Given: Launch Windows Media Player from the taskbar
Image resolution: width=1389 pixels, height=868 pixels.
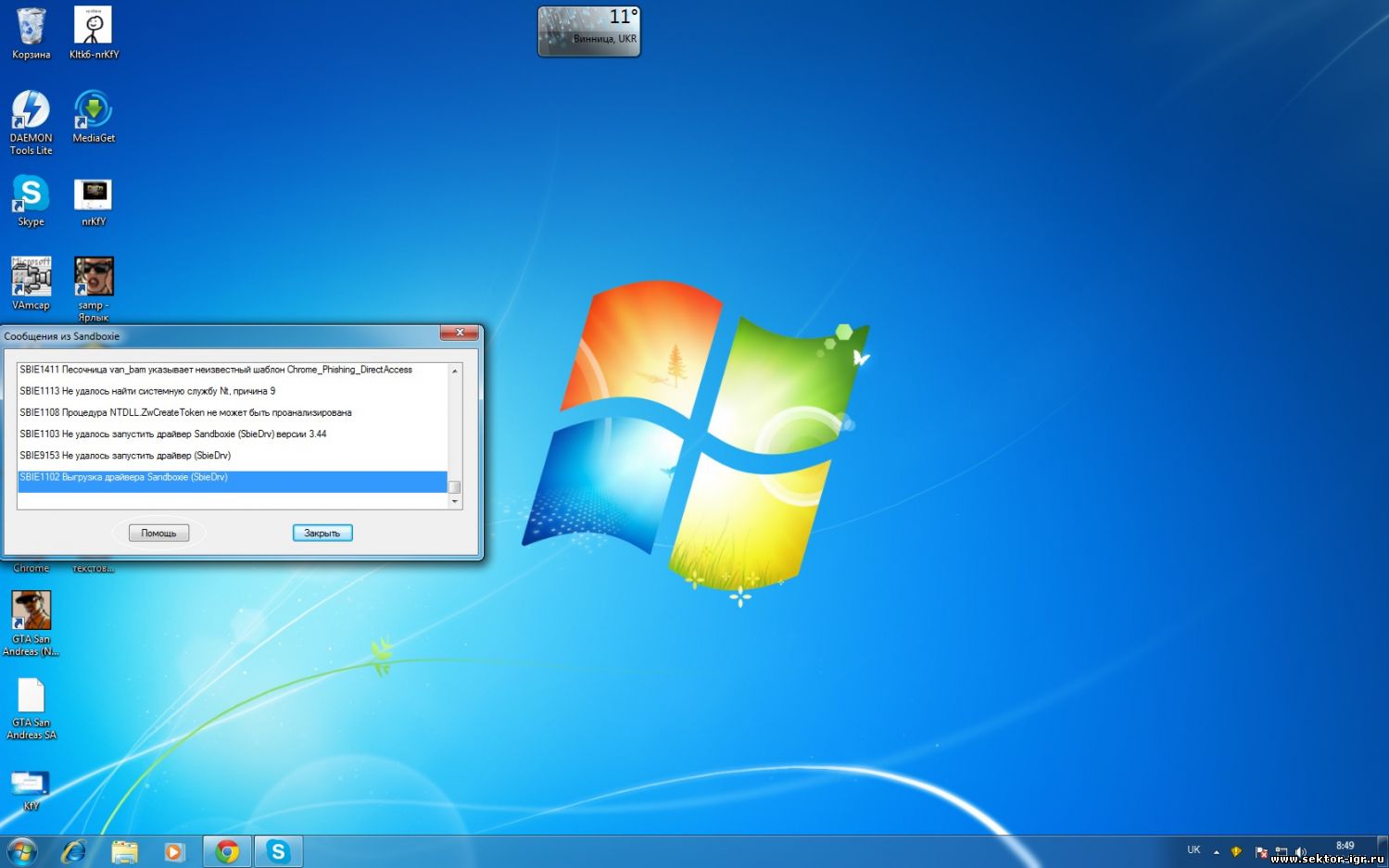Looking at the screenshot, I should [174, 850].
